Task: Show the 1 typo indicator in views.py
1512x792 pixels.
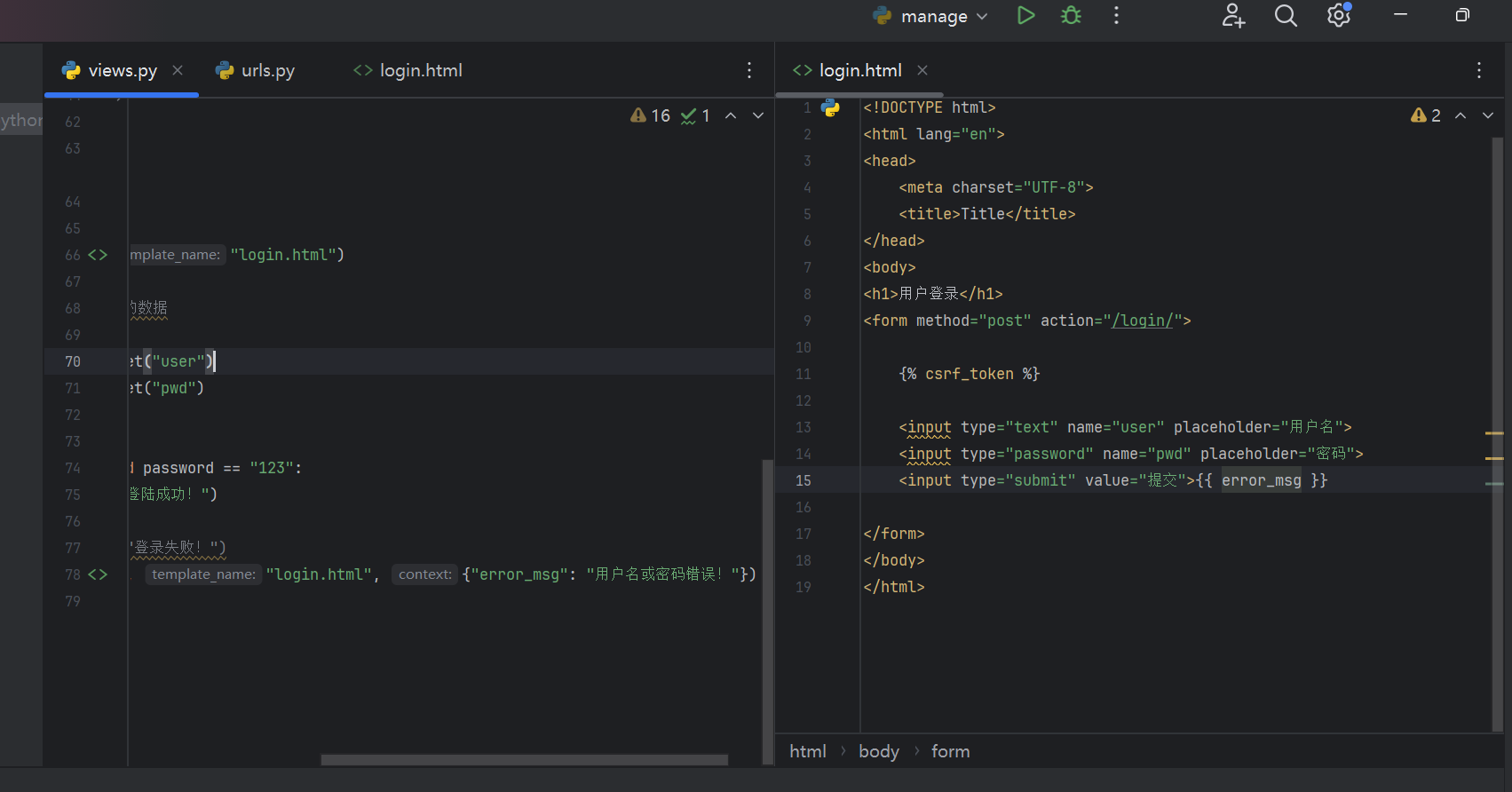Action: [695, 115]
